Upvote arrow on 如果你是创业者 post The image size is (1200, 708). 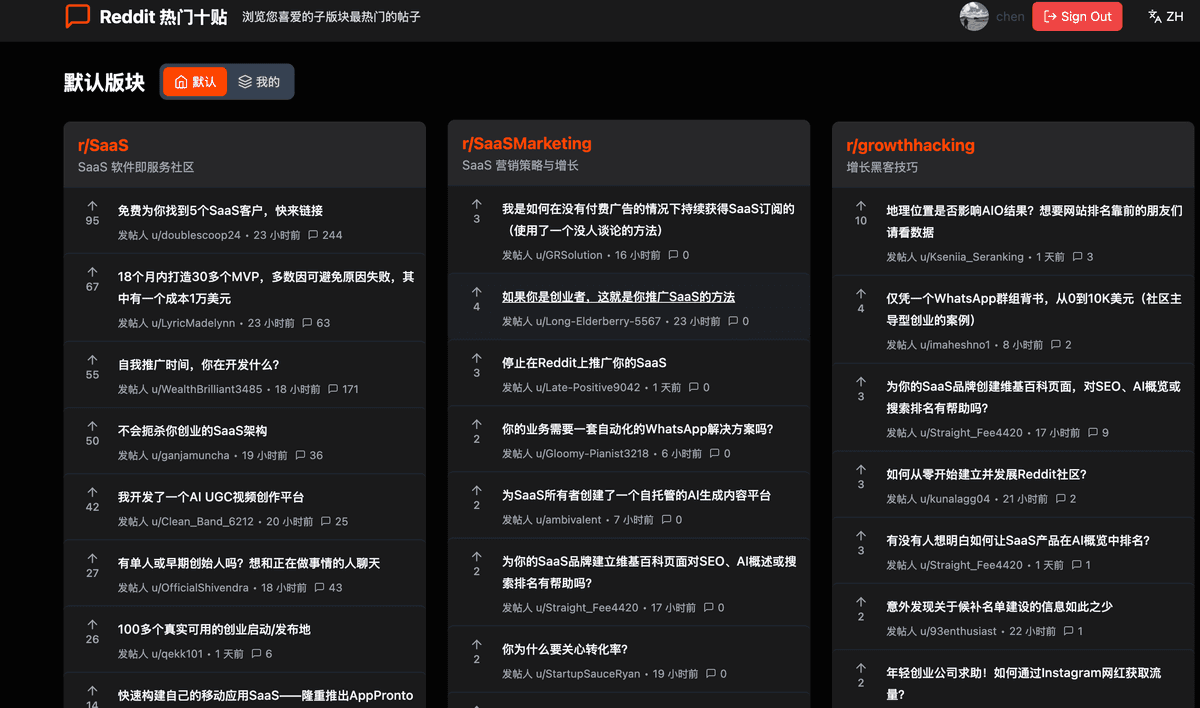(476, 292)
